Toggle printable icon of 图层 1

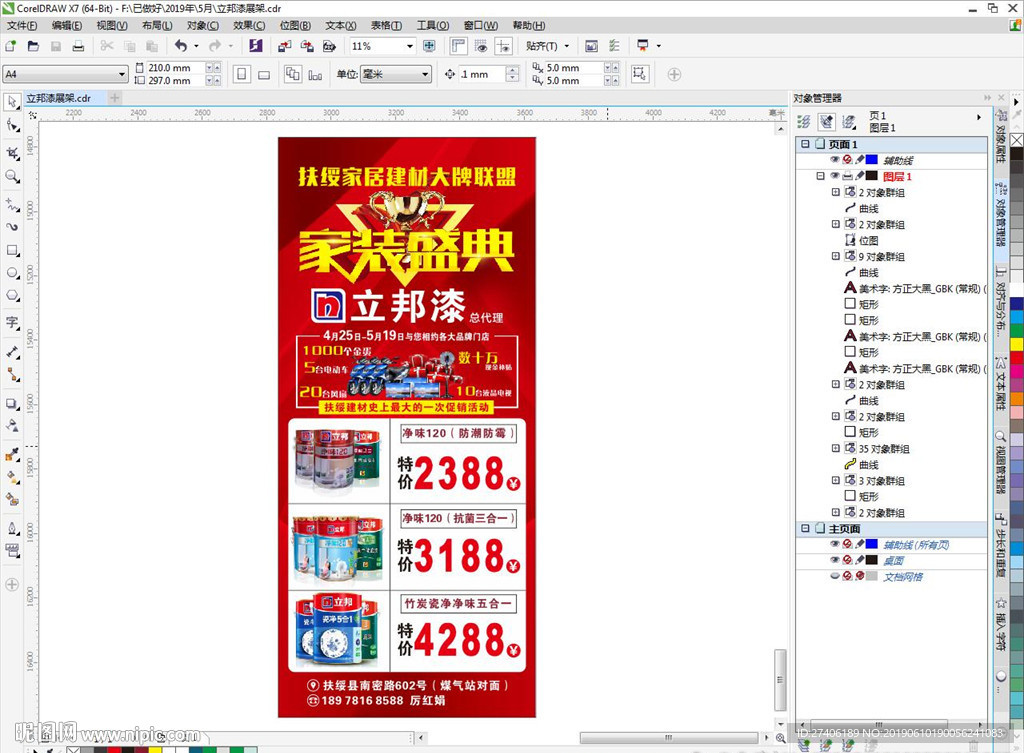point(847,176)
